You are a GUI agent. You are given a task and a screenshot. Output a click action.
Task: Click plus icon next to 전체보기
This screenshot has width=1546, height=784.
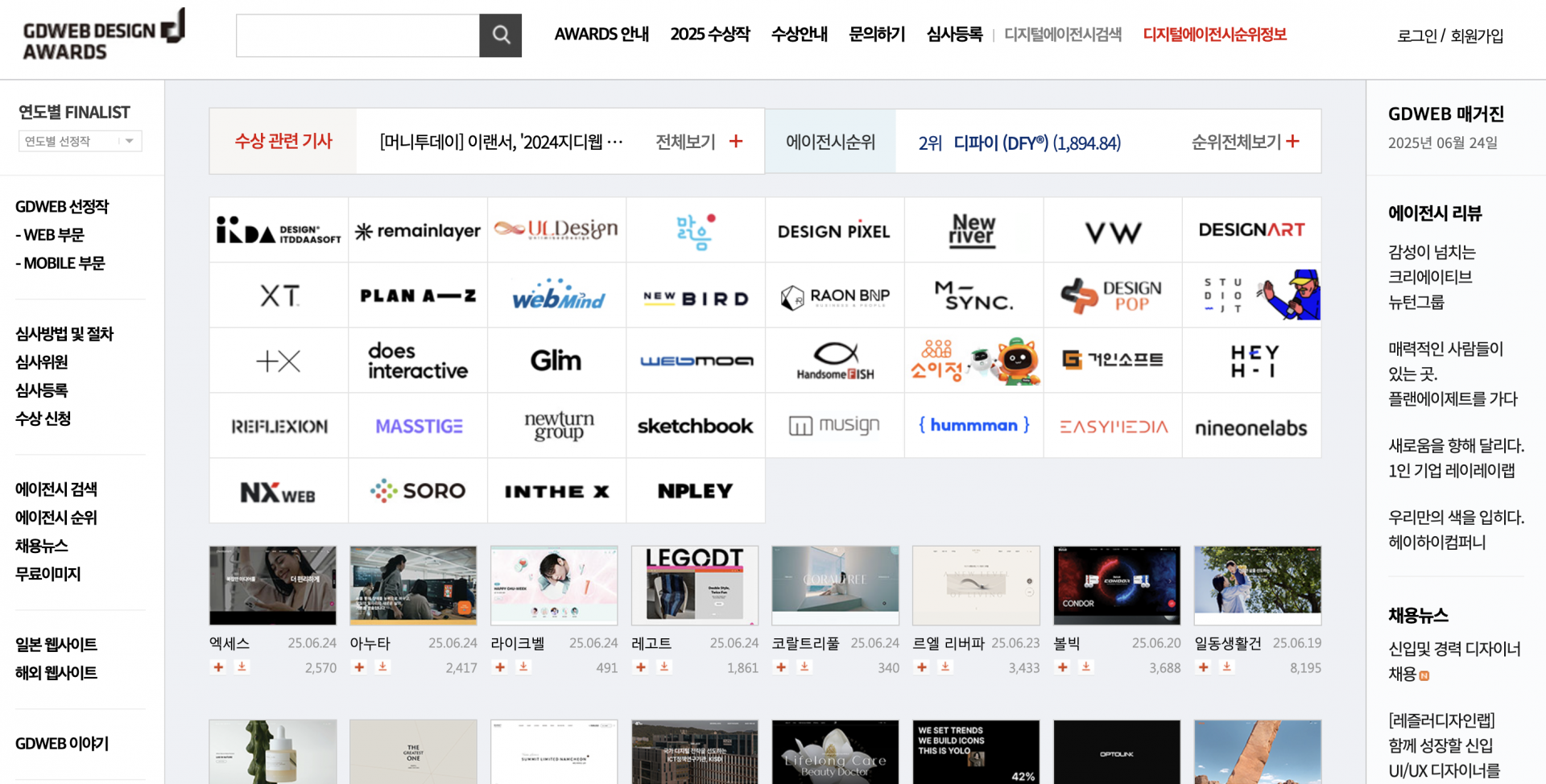point(736,142)
